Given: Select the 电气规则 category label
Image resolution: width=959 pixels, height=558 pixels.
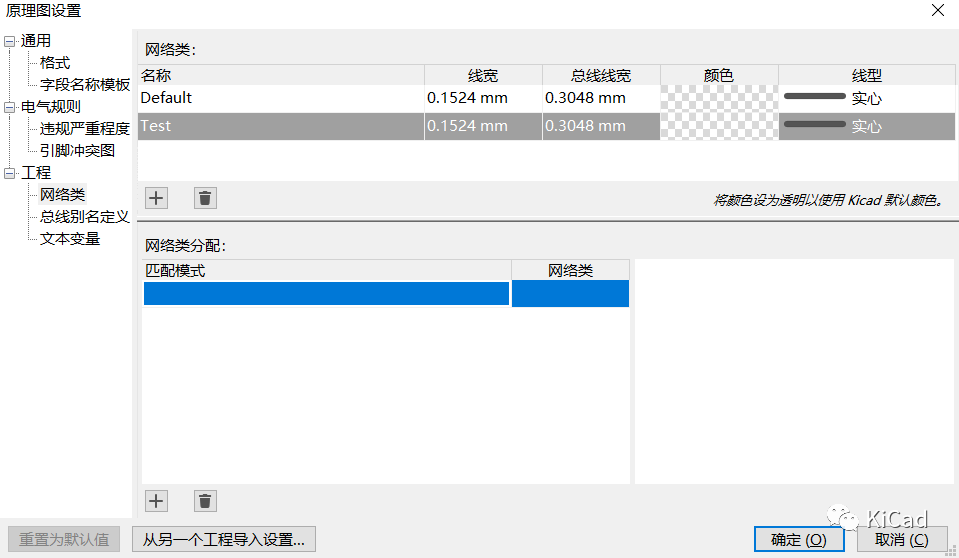Looking at the screenshot, I should (51, 107).
